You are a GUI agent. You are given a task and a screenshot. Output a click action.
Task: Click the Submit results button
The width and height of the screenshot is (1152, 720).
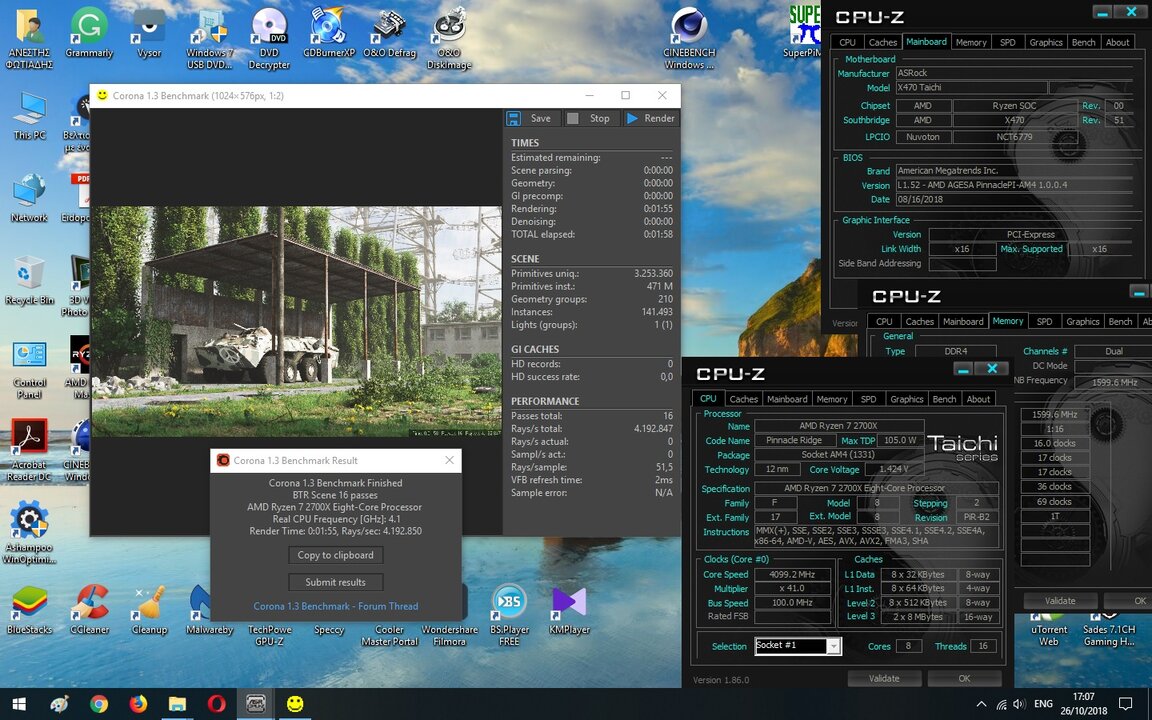point(336,582)
